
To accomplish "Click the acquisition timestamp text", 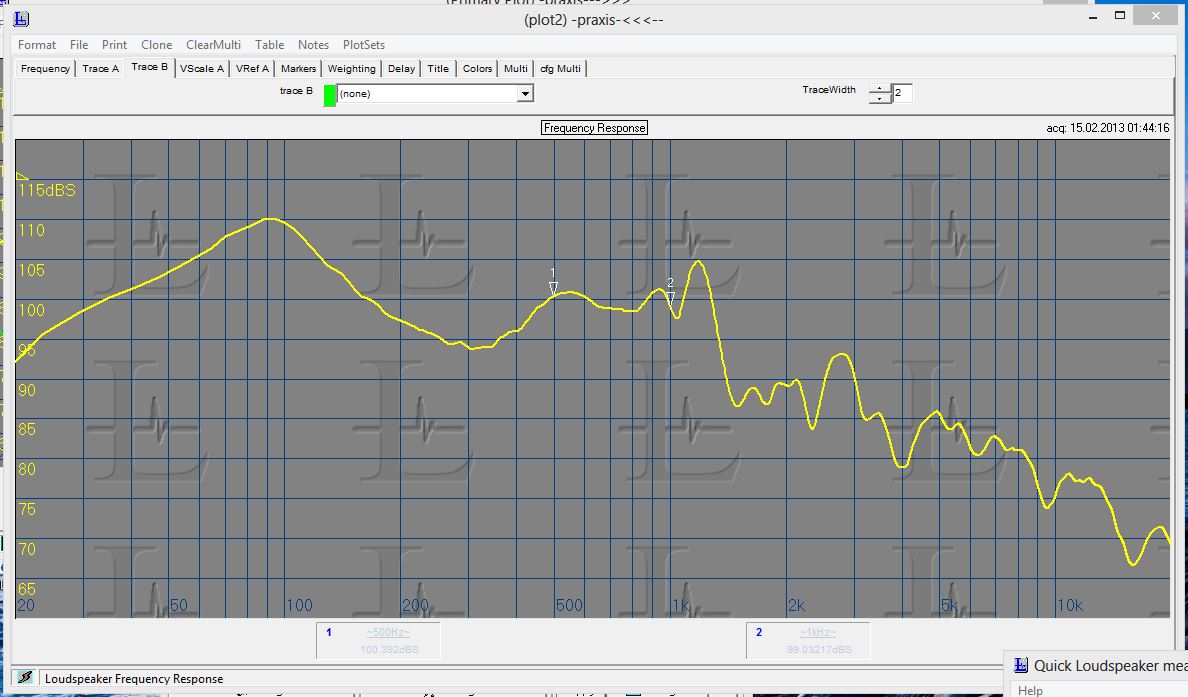I will point(1108,128).
